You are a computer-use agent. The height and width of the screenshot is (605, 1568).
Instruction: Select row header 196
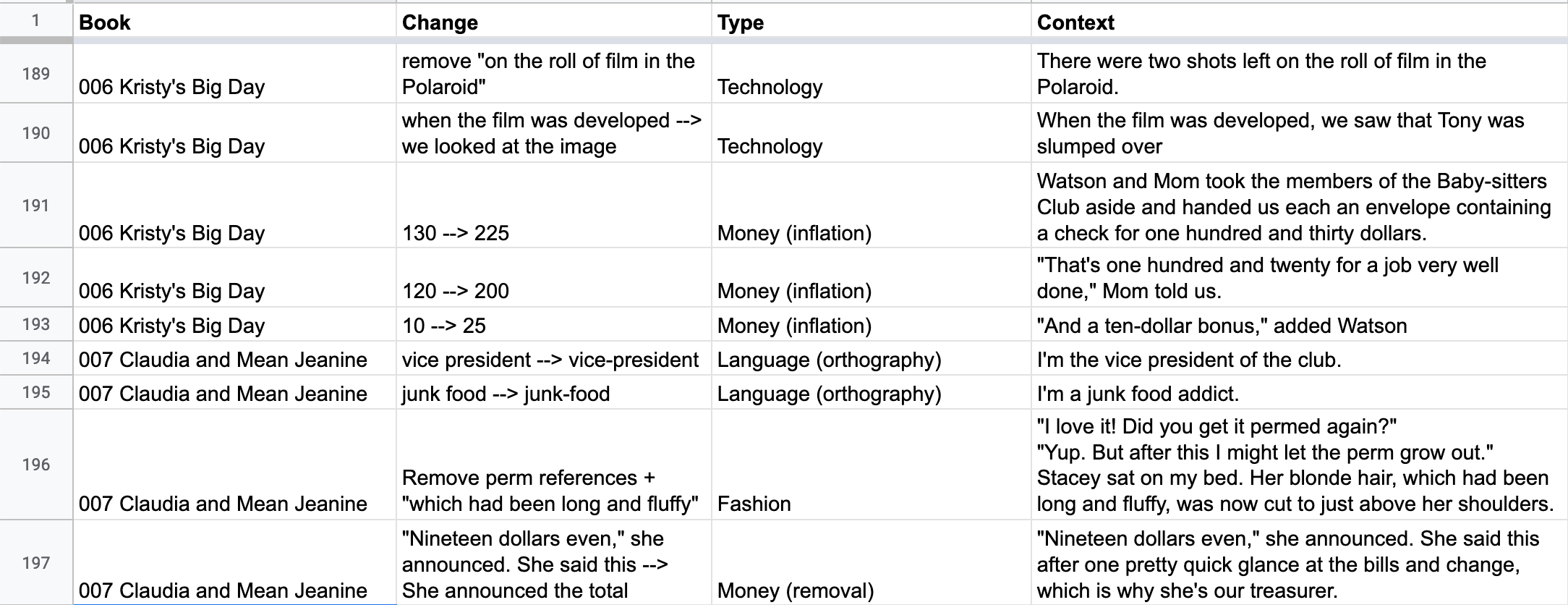35,465
